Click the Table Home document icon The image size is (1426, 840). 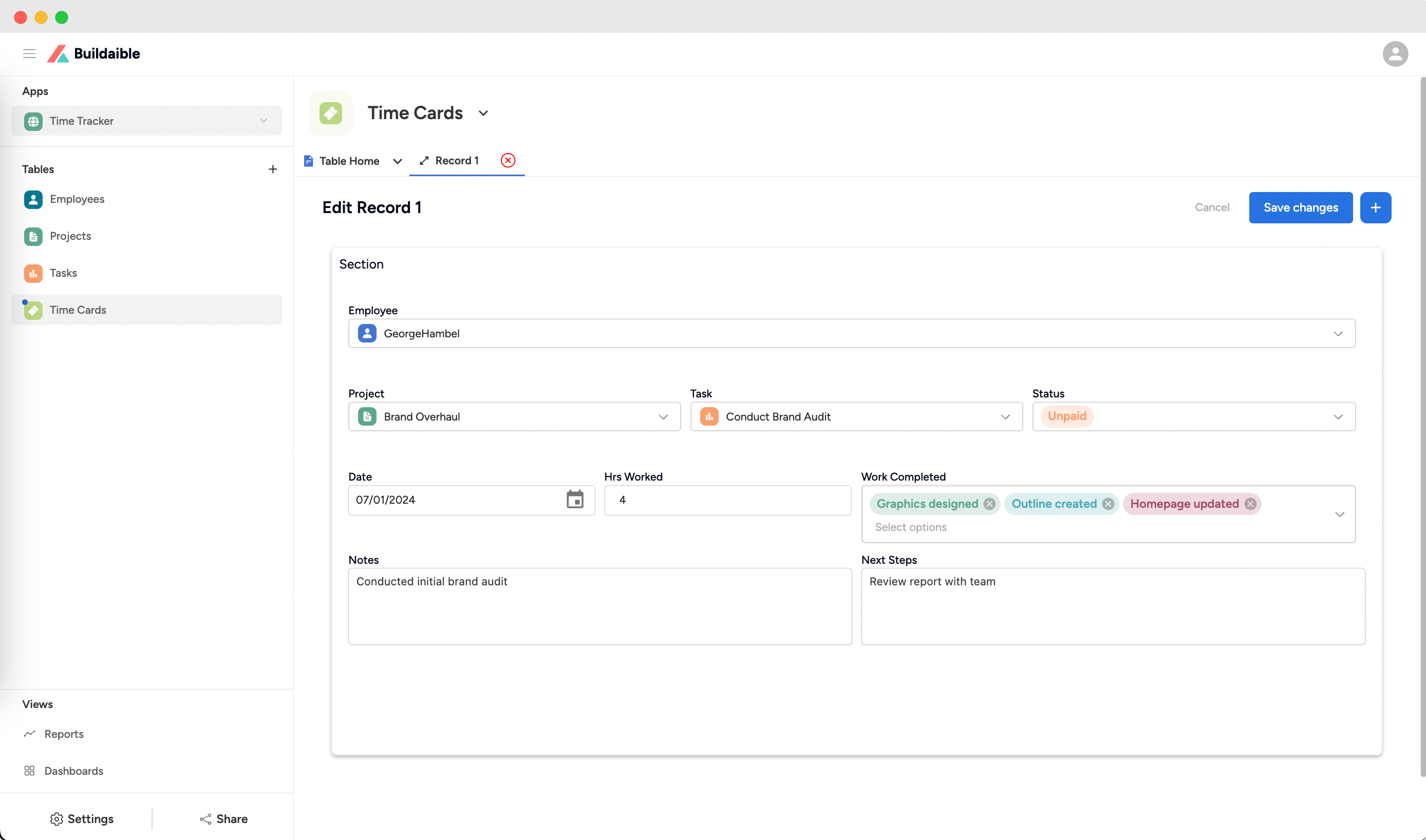pos(309,161)
